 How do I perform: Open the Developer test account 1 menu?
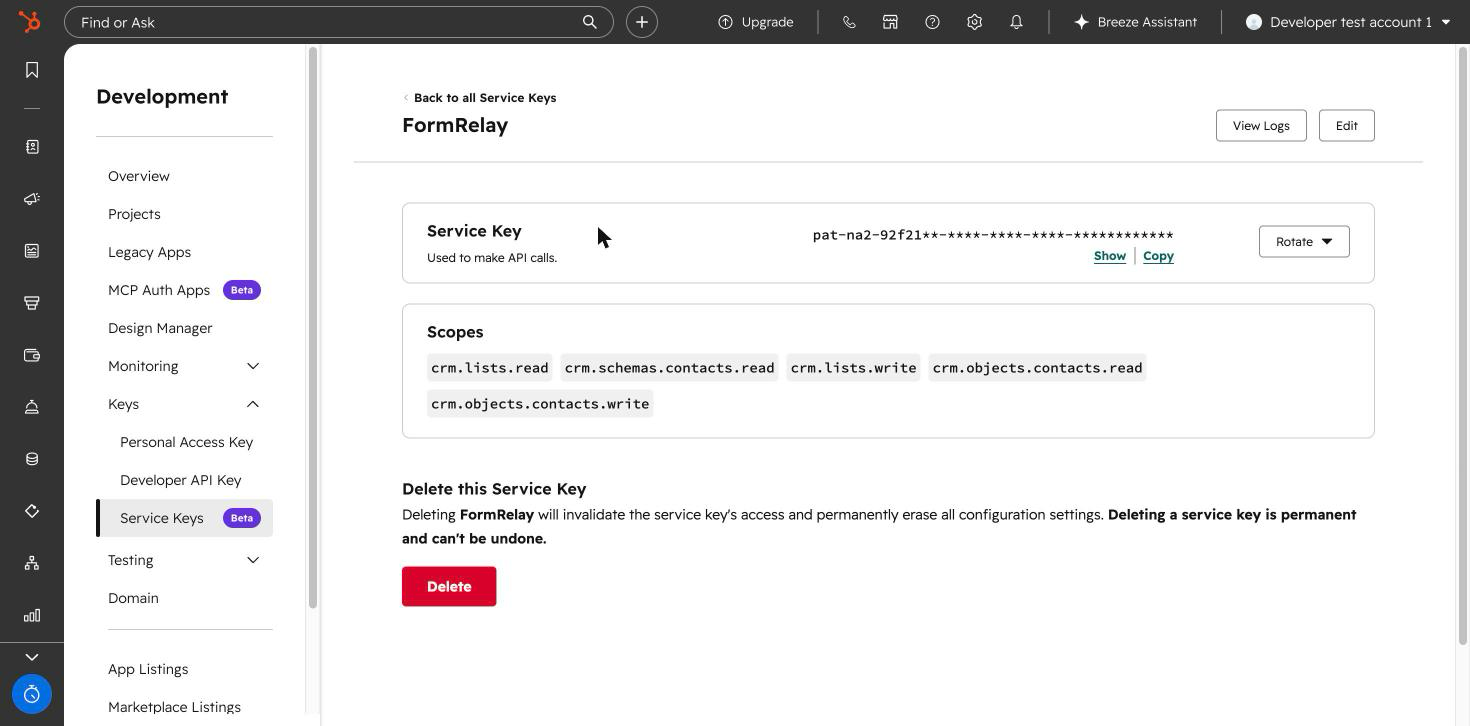coord(1348,22)
